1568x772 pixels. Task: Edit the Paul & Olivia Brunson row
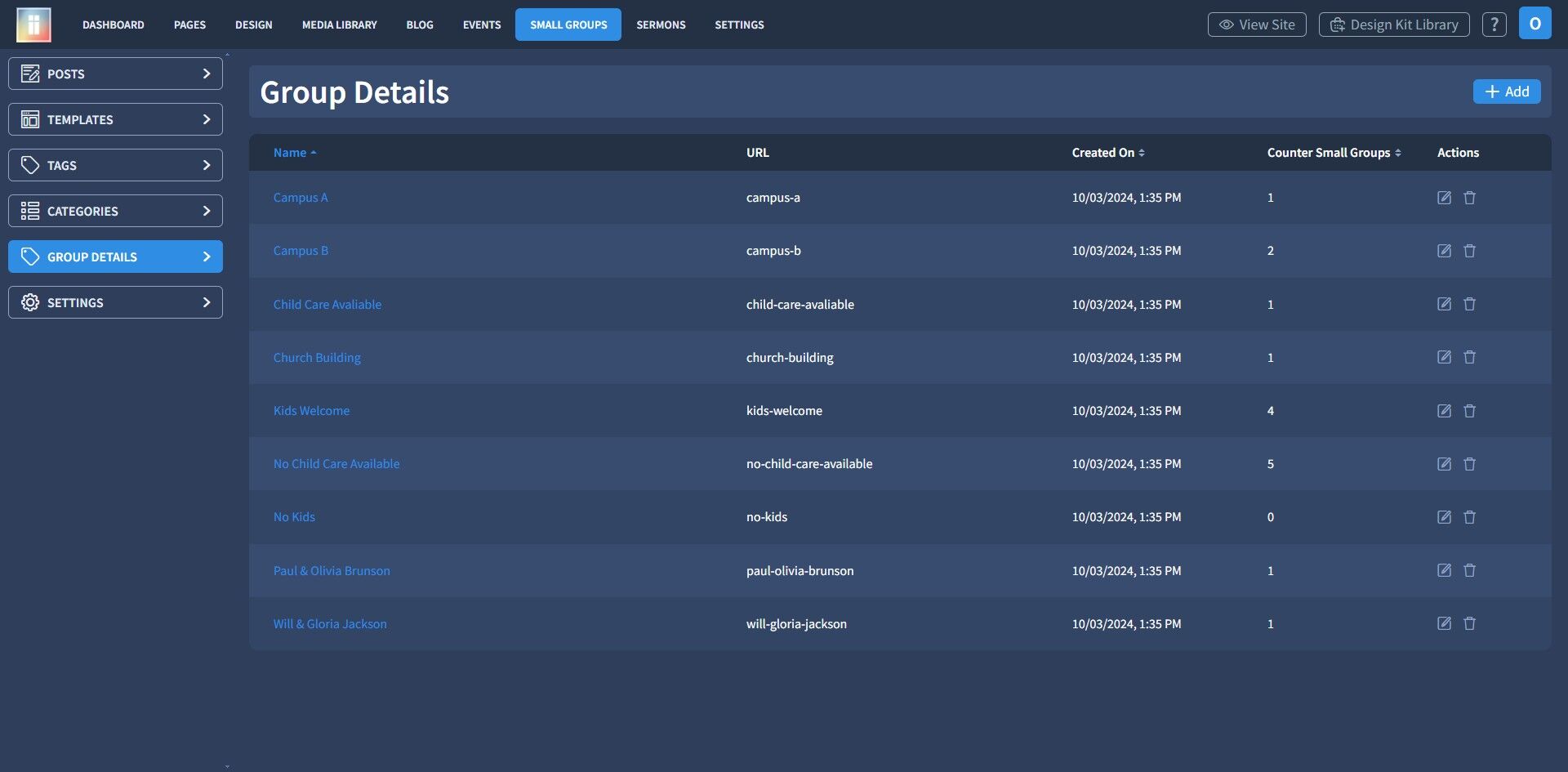[1444, 570]
